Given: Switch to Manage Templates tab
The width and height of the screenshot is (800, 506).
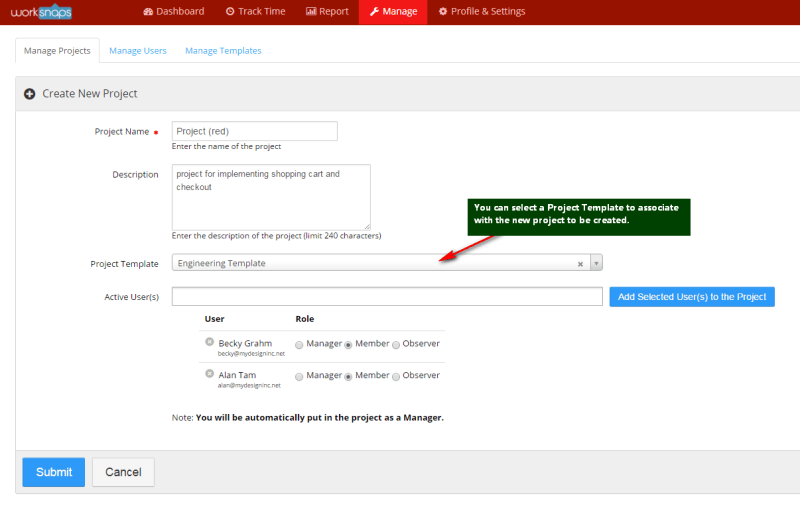Looking at the screenshot, I should click(x=223, y=50).
